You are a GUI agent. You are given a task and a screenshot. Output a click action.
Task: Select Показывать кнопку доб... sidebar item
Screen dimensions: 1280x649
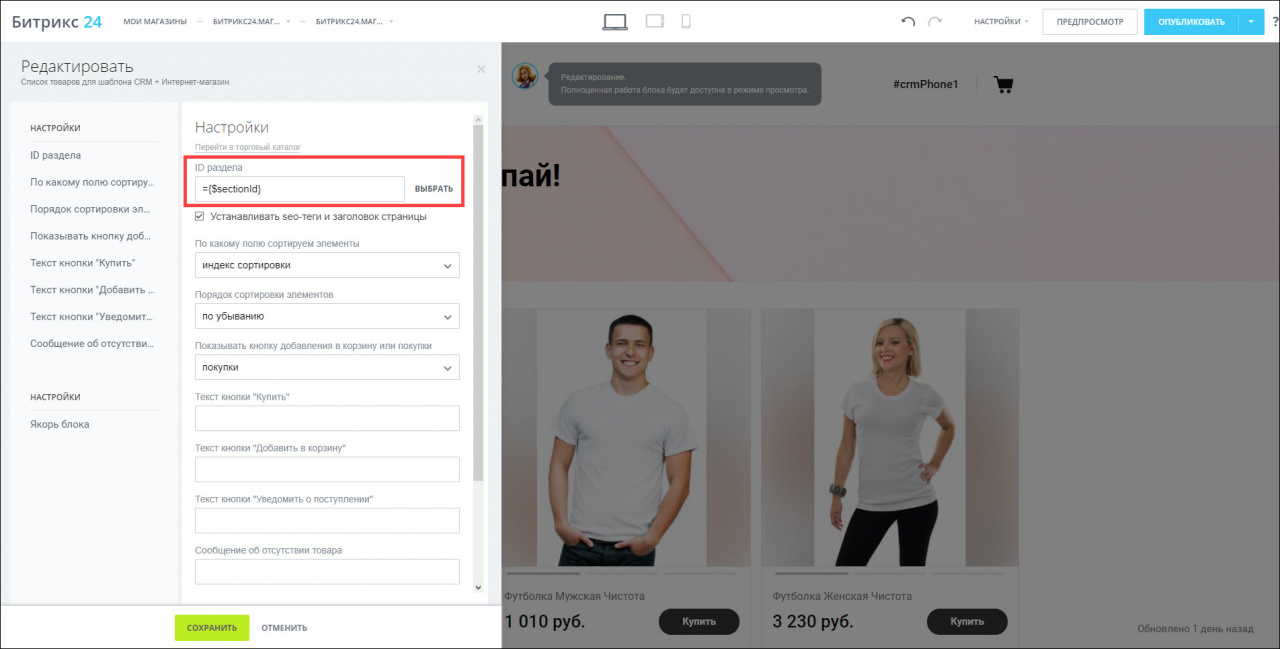93,236
